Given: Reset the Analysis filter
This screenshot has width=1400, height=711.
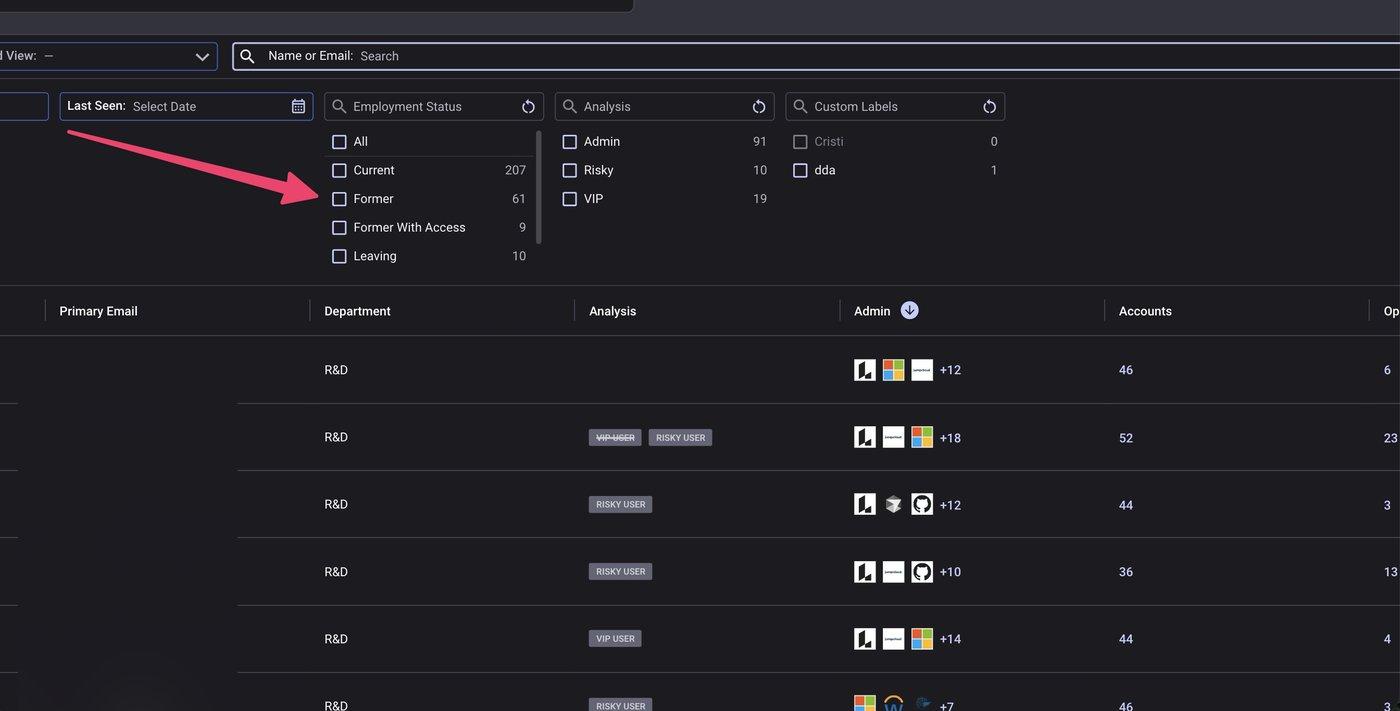Looking at the screenshot, I should 759,106.
